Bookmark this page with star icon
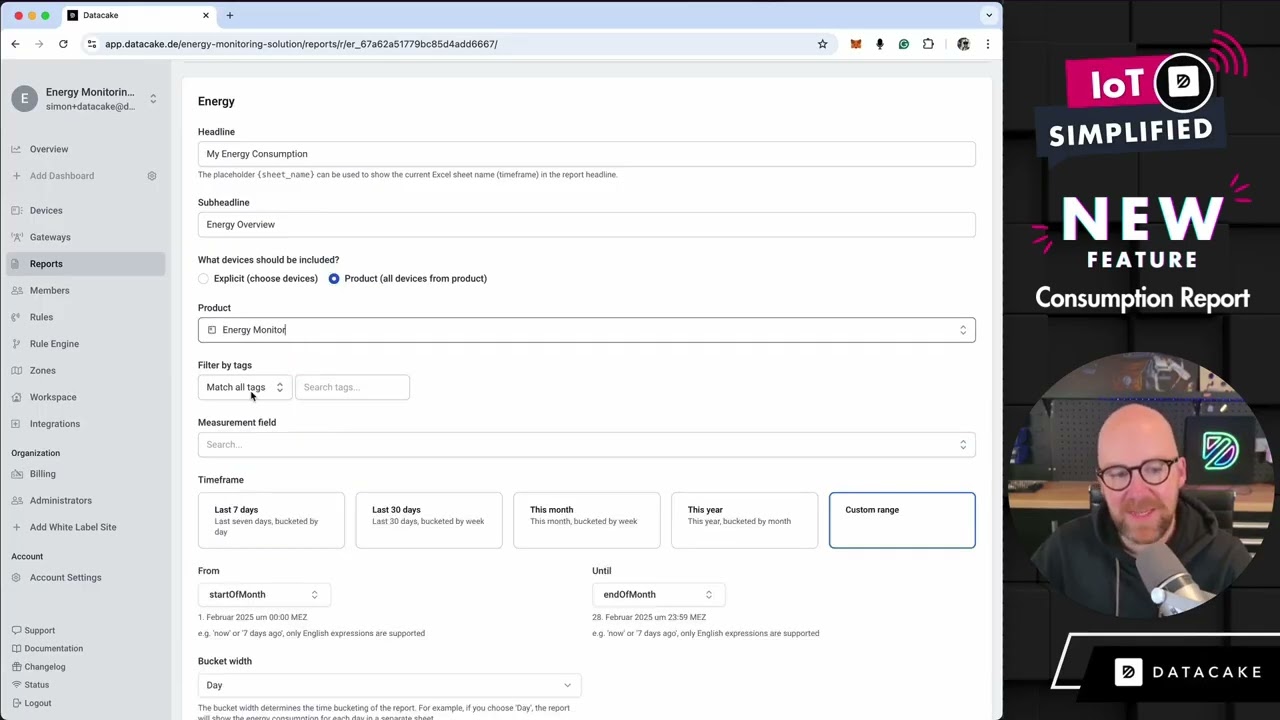The height and width of the screenshot is (720, 1280). tap(823, 44)
